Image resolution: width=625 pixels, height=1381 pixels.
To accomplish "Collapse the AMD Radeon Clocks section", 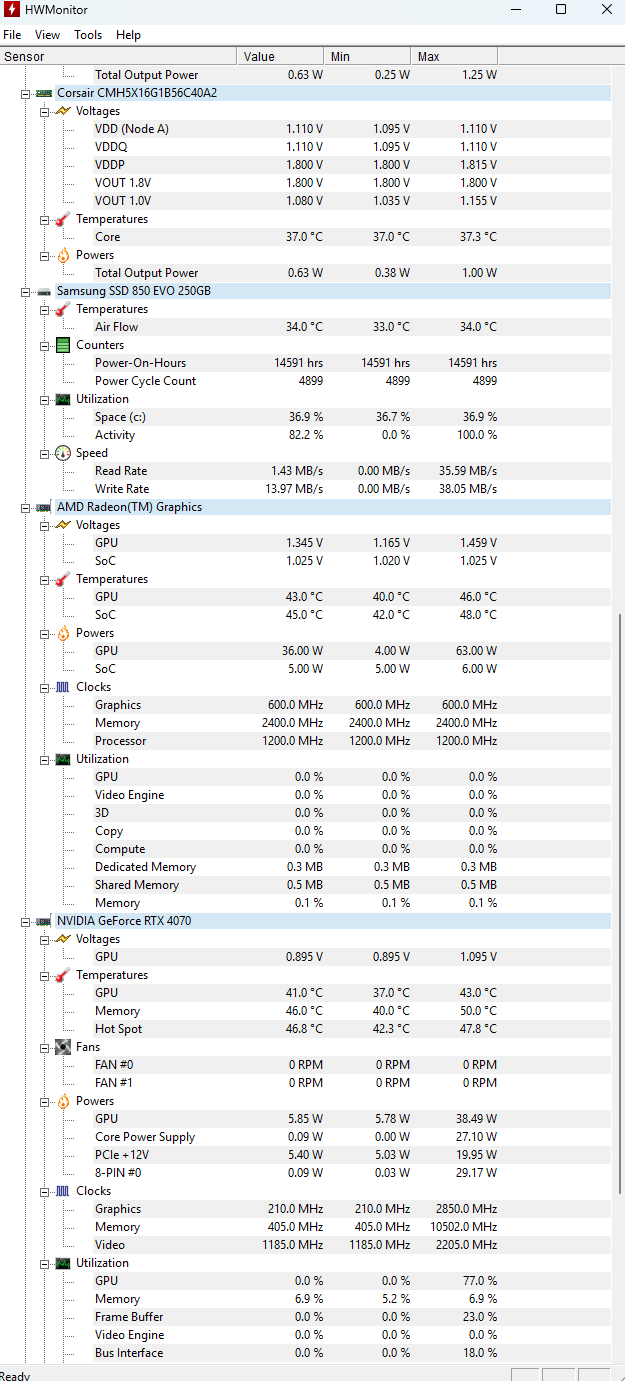I will (44, 687).
